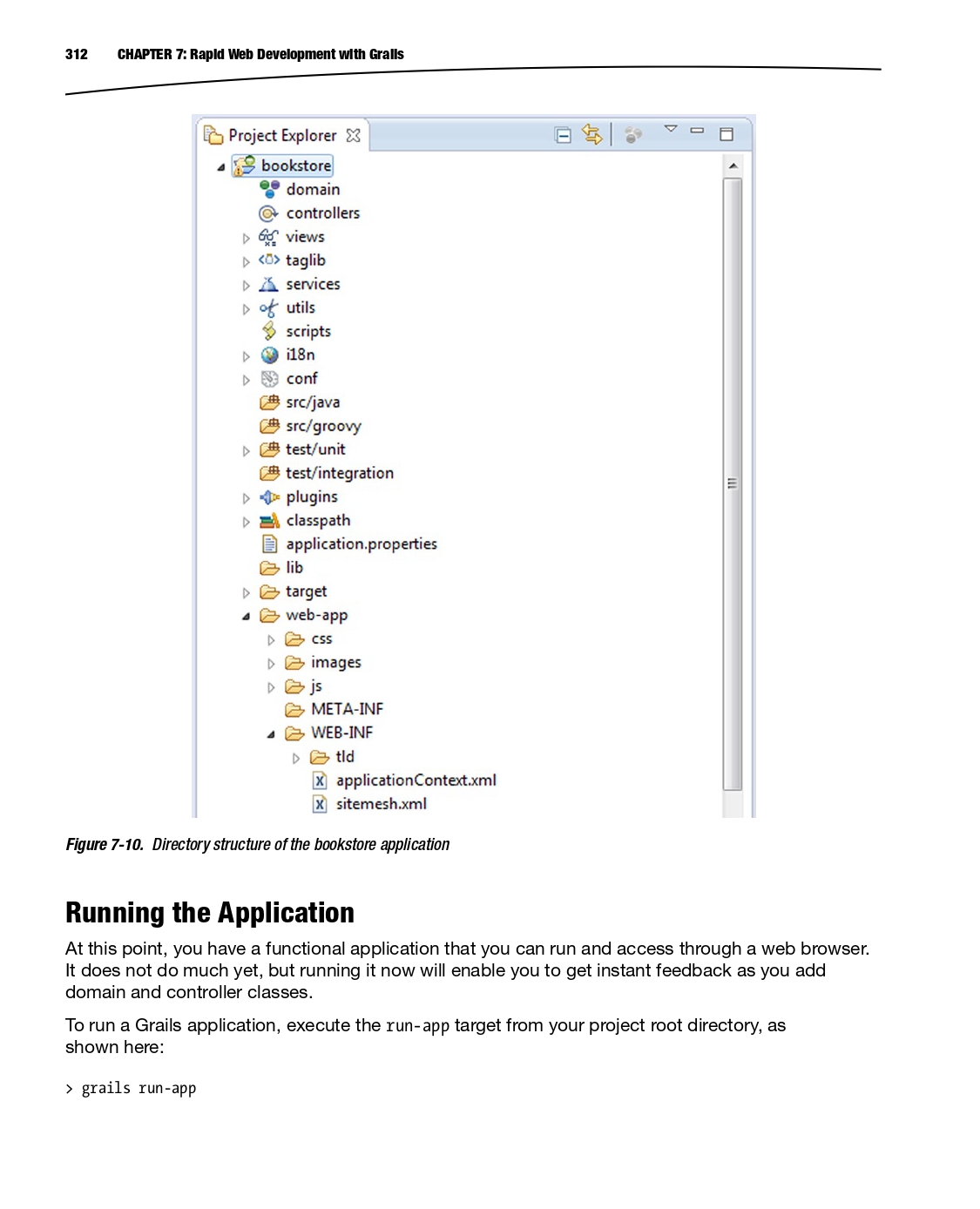The height and width of the screenshot is (1209, 980).
Task: Maximize the Project Explorer view
Action: click(x=727, y=134)
